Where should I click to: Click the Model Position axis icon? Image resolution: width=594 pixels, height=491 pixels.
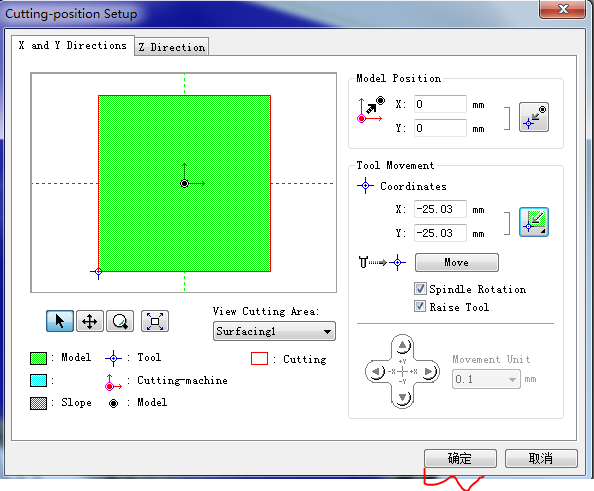click(x=371, y=110)
